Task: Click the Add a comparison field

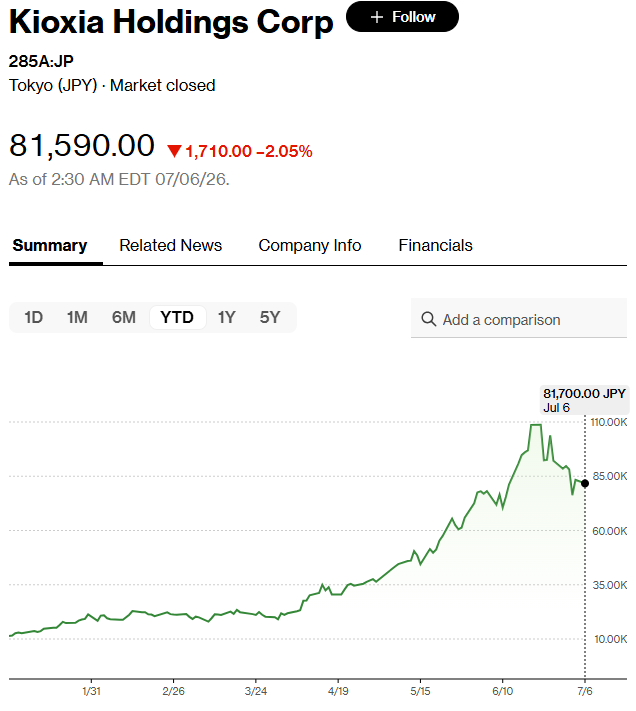Action: (x=519, y=318)
